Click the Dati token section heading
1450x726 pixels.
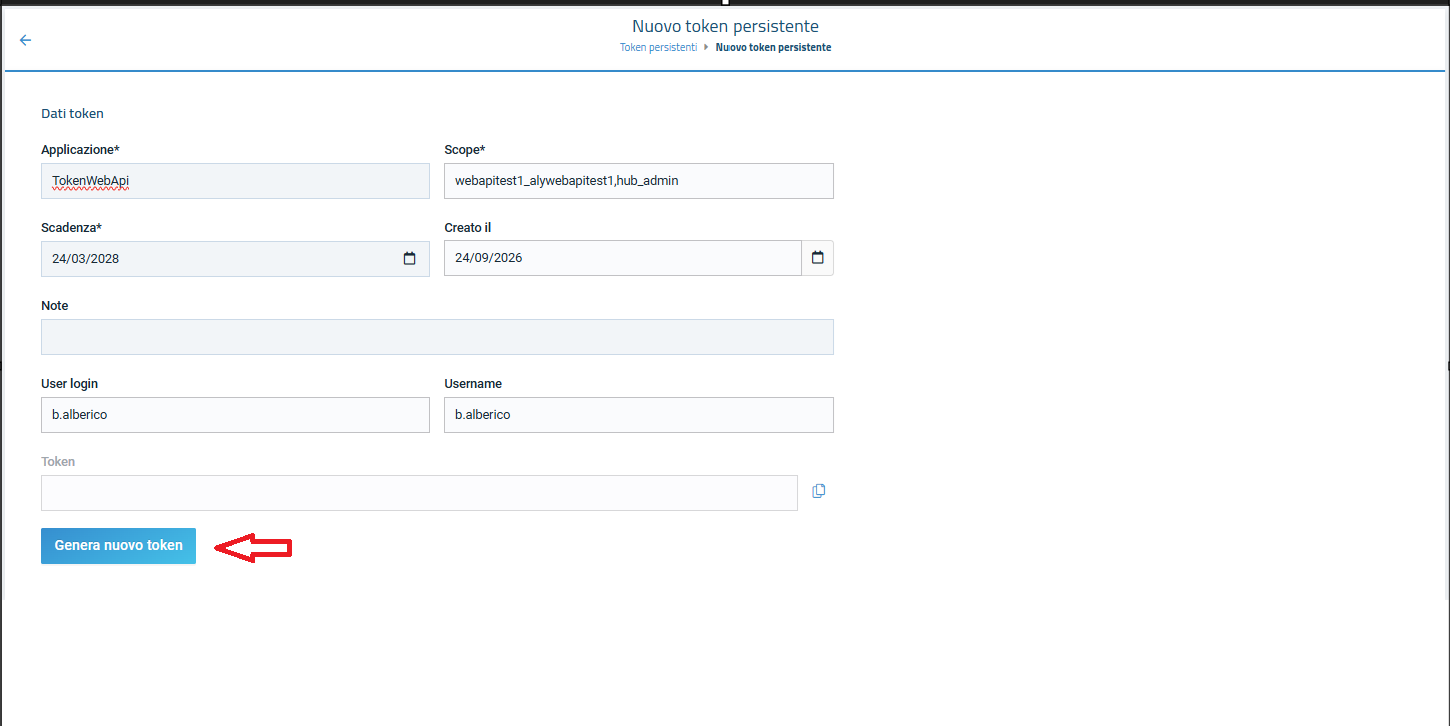(72, 114)
